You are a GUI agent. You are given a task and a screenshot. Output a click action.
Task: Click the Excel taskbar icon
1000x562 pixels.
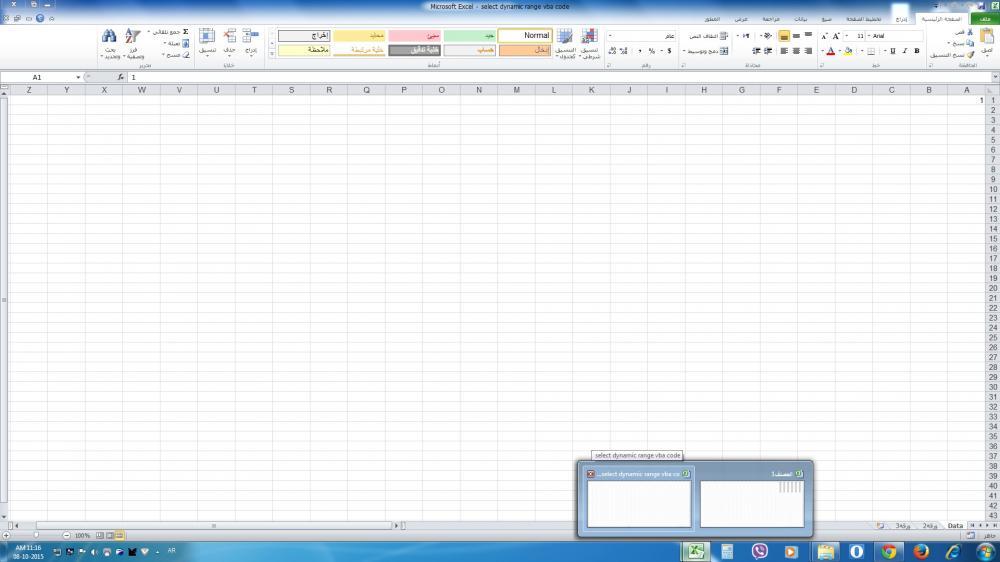tap(695, 551)
